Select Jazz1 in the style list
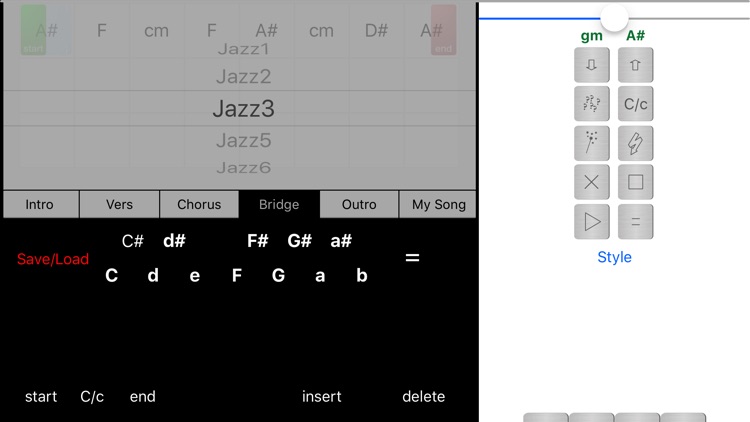Screen dimensions: 750x422 pyautogui.click(x=244, y=49)
